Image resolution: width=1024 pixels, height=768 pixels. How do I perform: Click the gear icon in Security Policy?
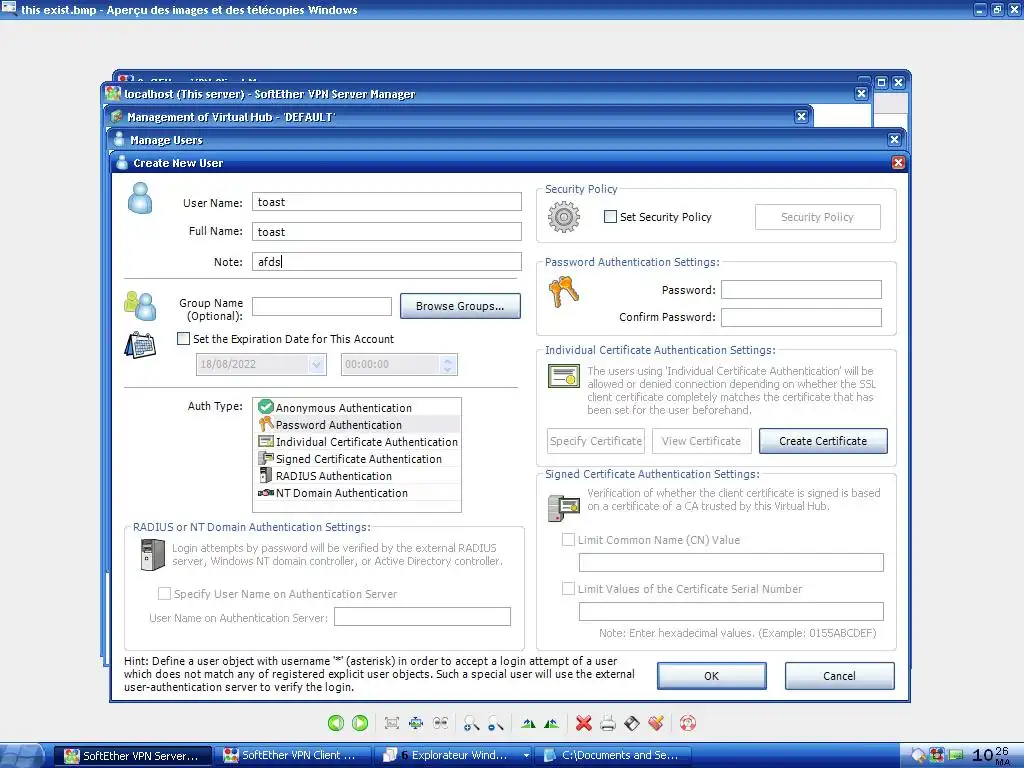(564, 217)
